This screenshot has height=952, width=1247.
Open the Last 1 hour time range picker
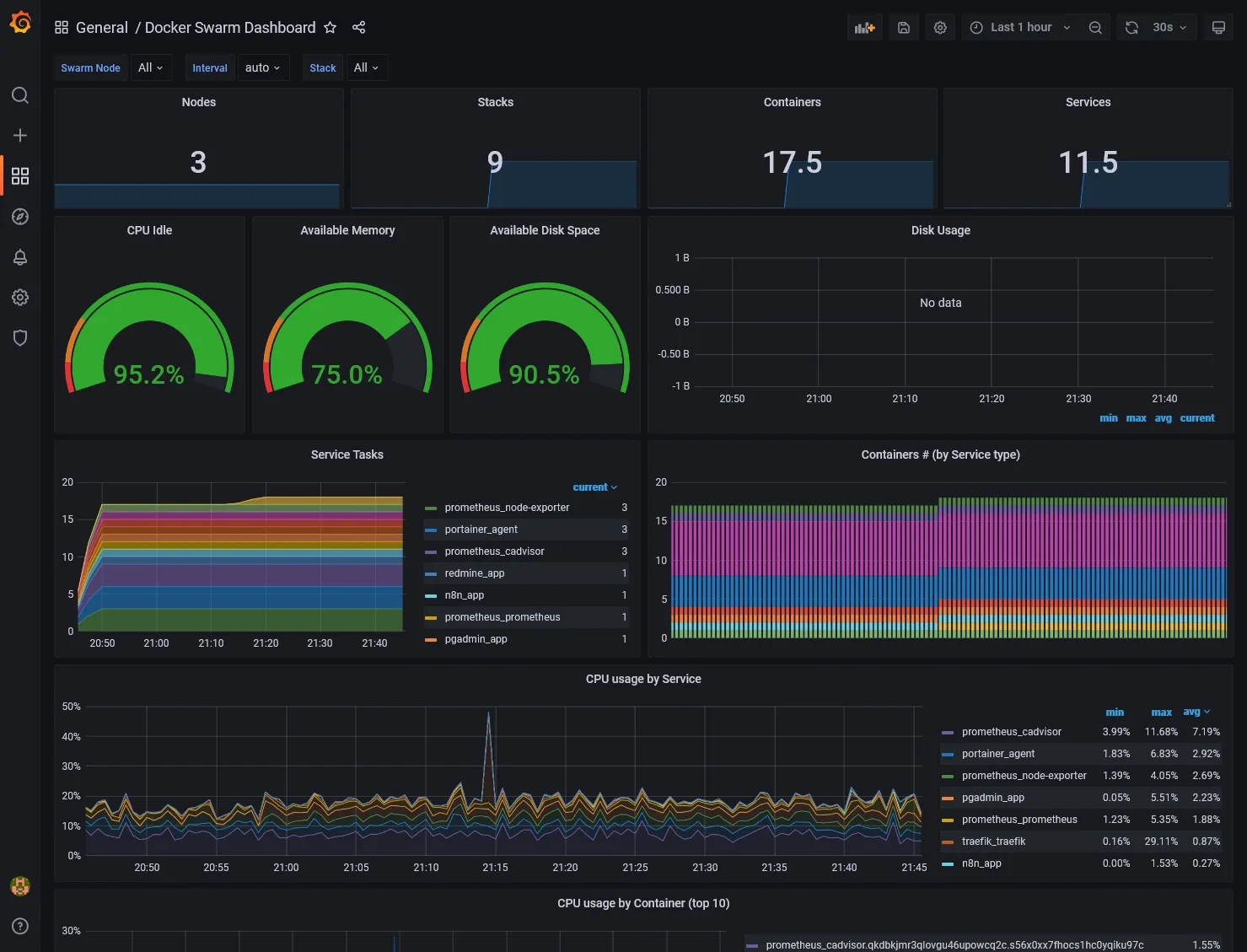point(1019,27)
